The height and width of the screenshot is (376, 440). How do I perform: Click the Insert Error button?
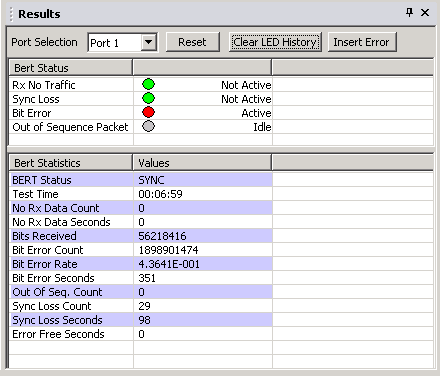362,42
